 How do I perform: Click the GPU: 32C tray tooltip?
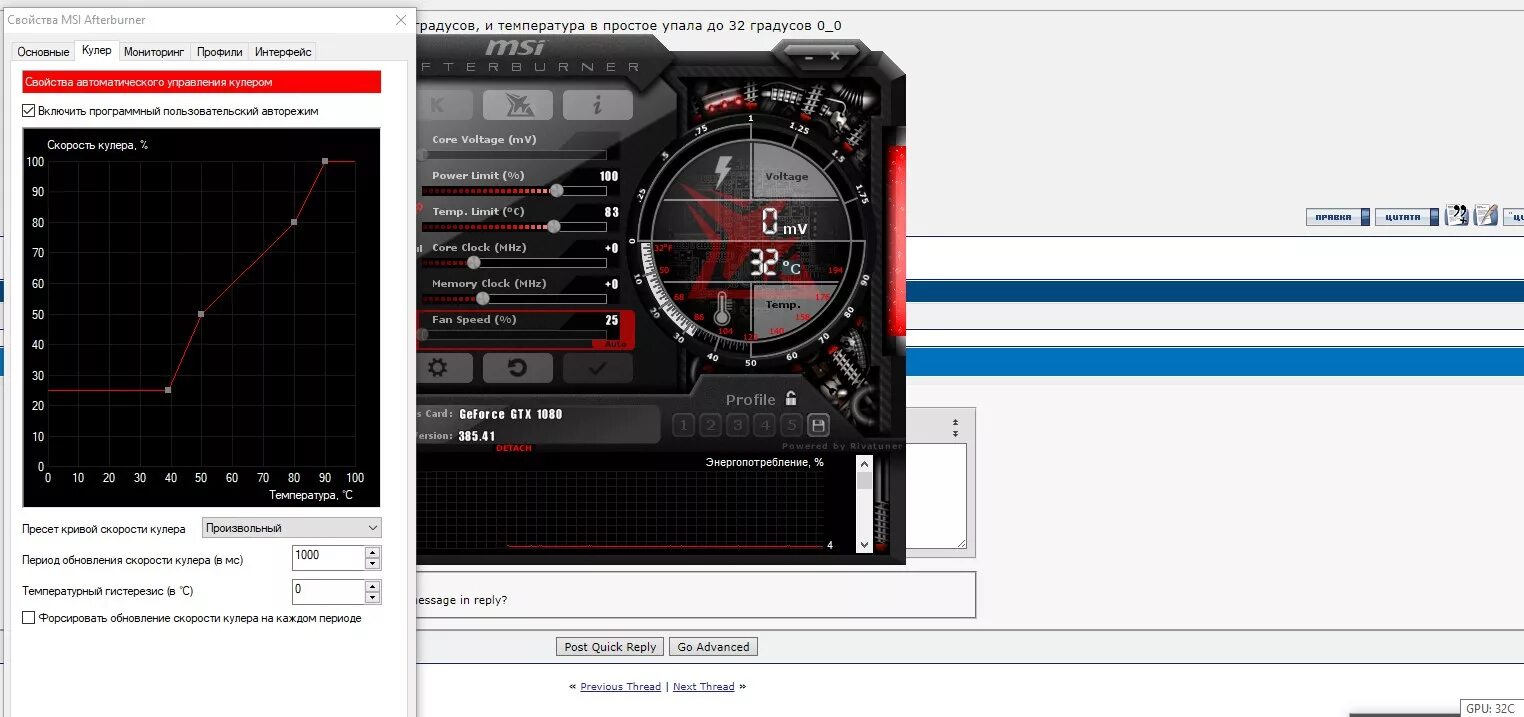point(1492,708)
